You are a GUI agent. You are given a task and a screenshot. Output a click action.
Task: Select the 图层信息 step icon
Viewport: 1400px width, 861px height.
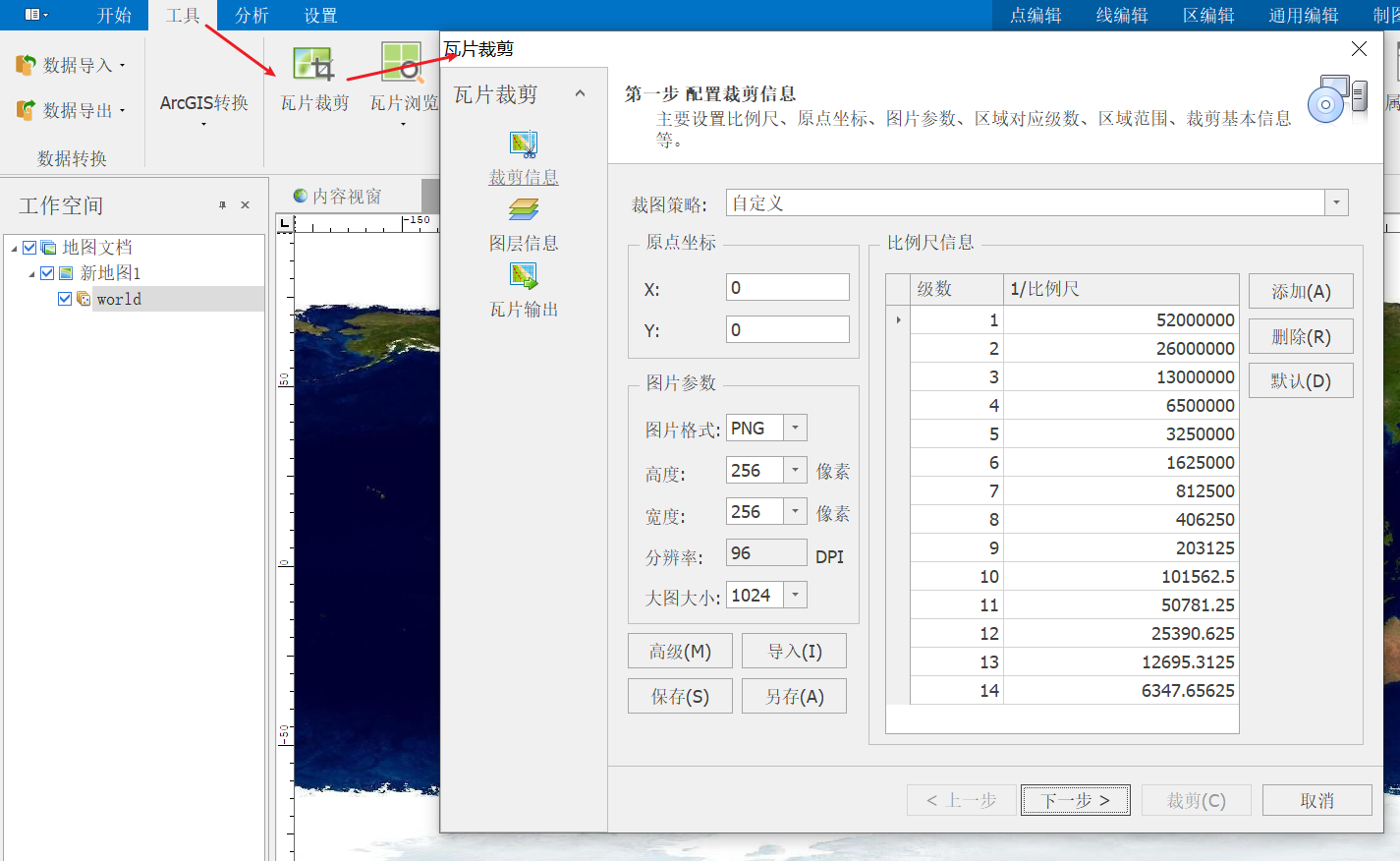pyautogui.click(x=524, y=209)
